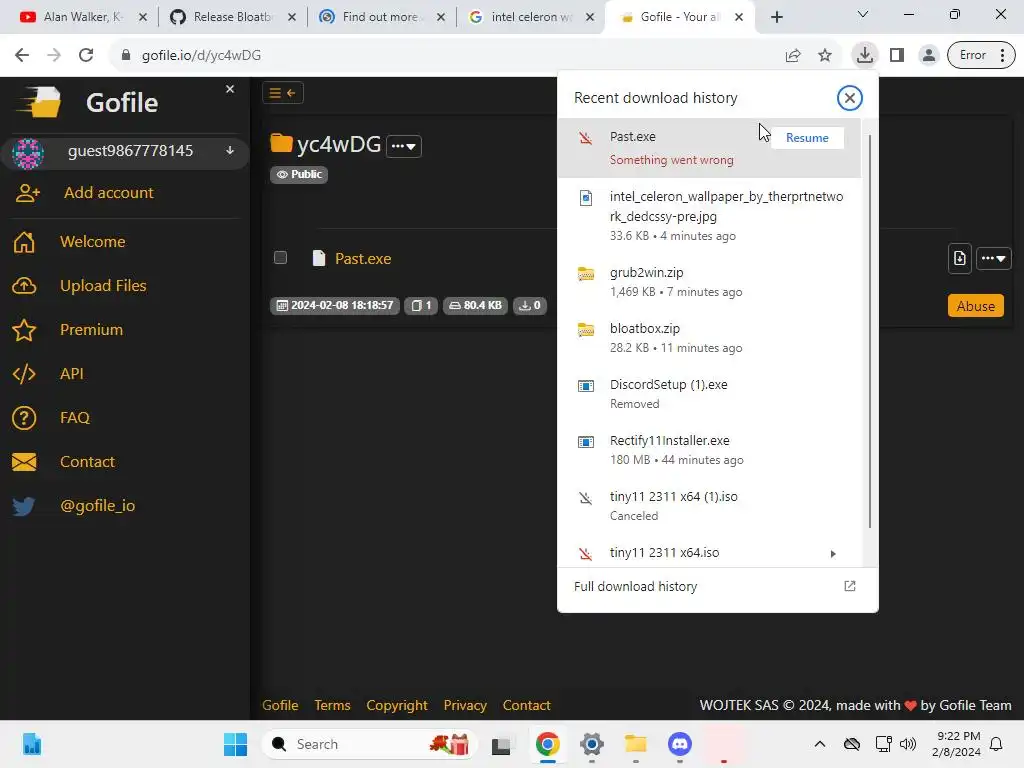Bookmark this page with the star icon
The image size is (1024, 768).
825,56
